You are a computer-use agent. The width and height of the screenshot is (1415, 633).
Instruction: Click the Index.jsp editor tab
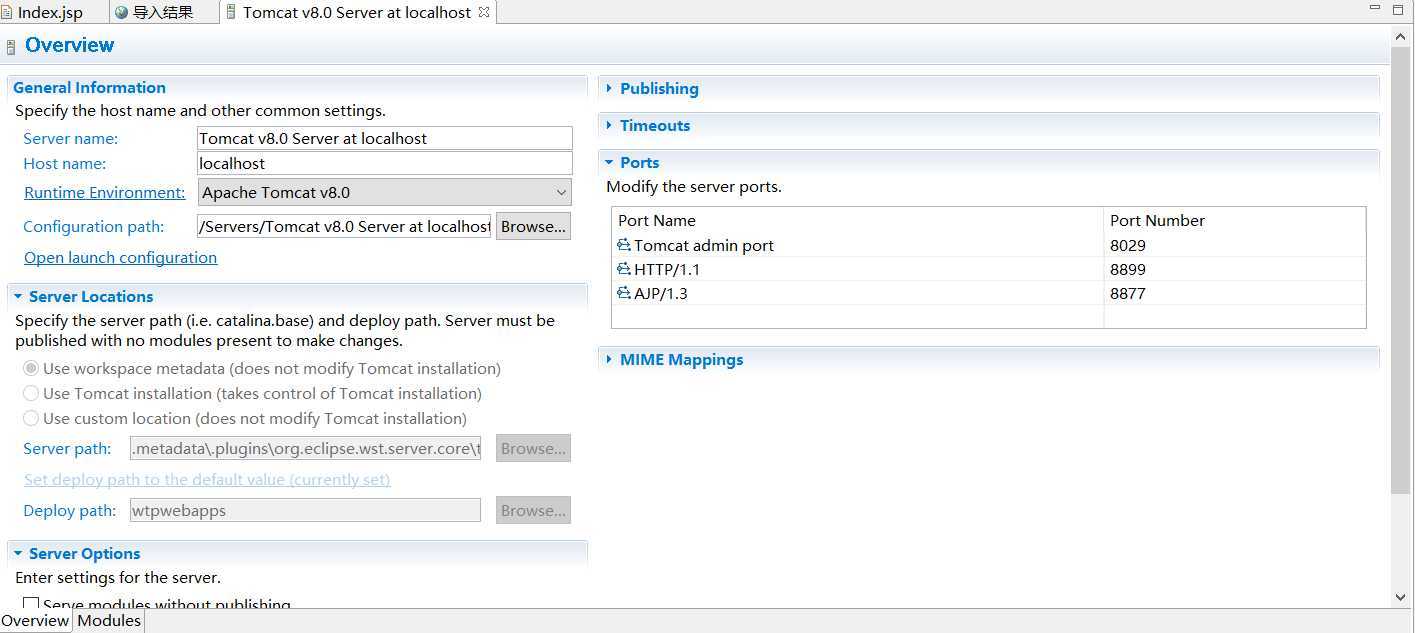pos(50,13)
